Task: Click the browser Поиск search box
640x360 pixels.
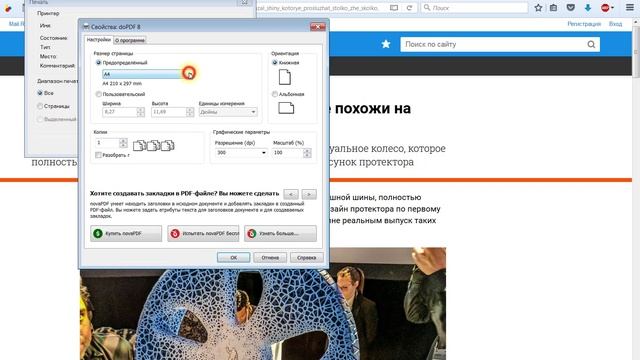Action: point(474,8)
